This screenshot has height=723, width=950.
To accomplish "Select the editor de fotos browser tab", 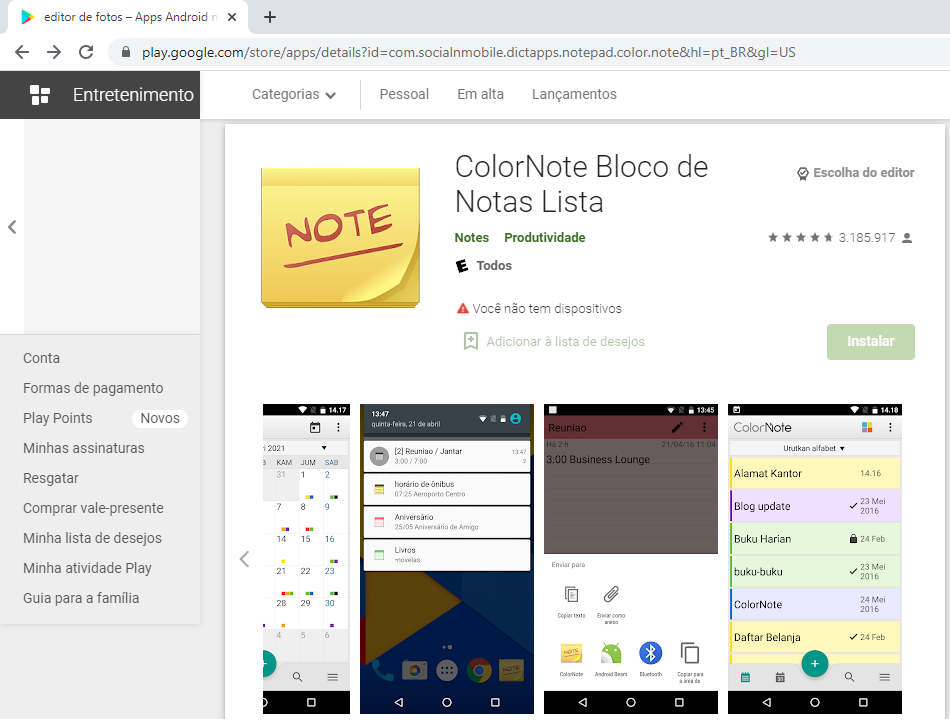I will pyautogui.click(x=127, y=17).
